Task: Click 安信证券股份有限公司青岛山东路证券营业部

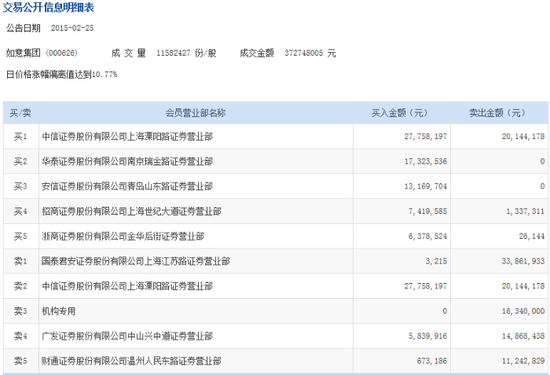Action: coord(127,186)
